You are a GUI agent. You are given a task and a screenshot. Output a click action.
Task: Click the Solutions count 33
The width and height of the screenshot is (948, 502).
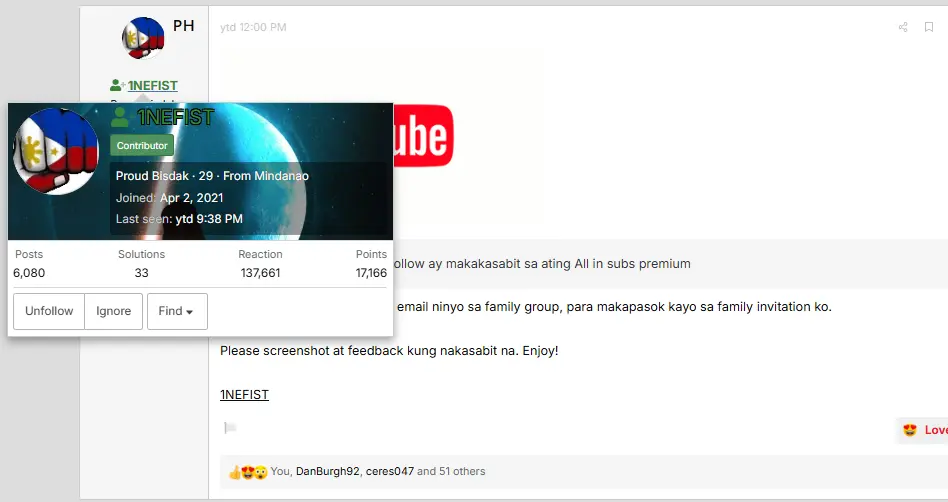coord(141,273)
